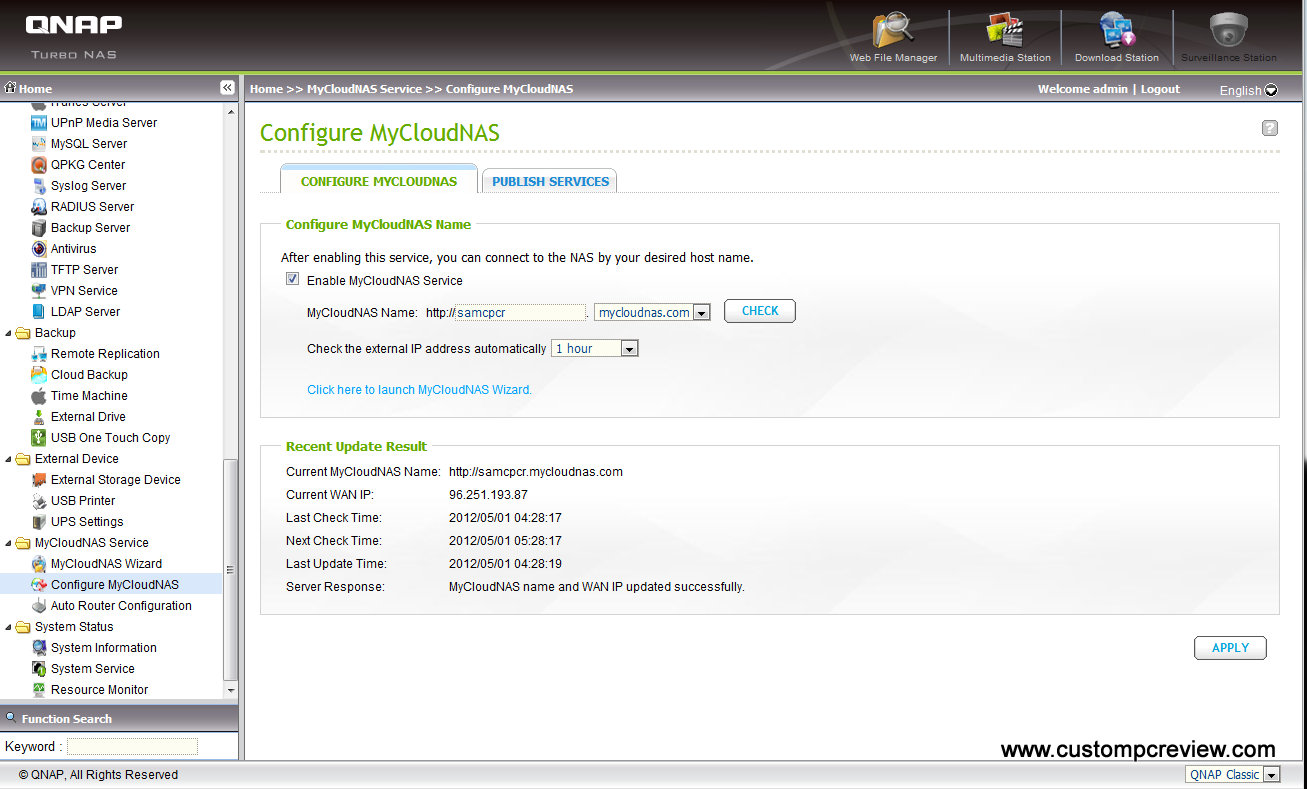Click the Cloud Backup icon

tap(39, 375)
